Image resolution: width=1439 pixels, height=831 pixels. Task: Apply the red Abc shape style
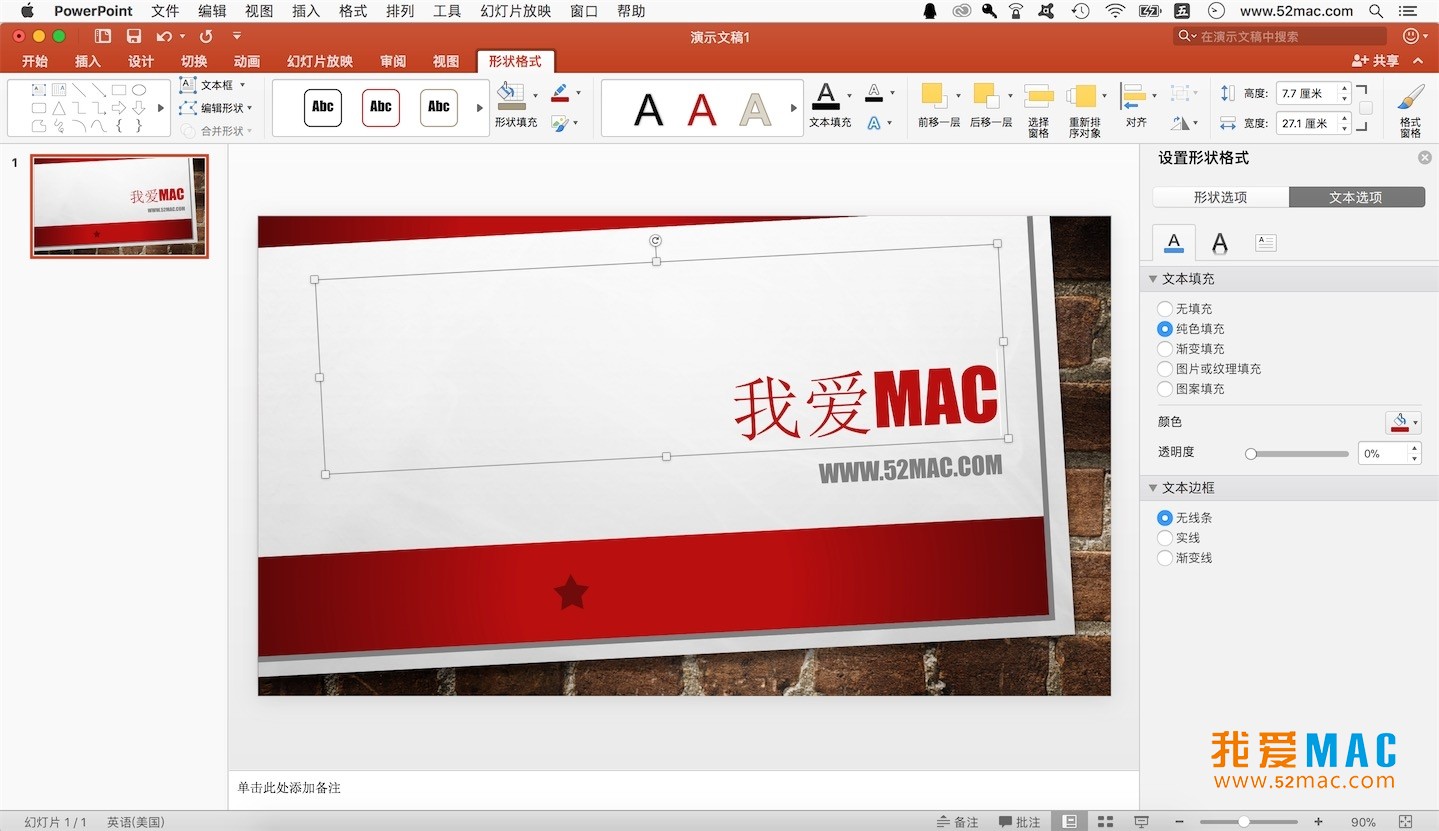pyautogui.click(x=381, y=107)
